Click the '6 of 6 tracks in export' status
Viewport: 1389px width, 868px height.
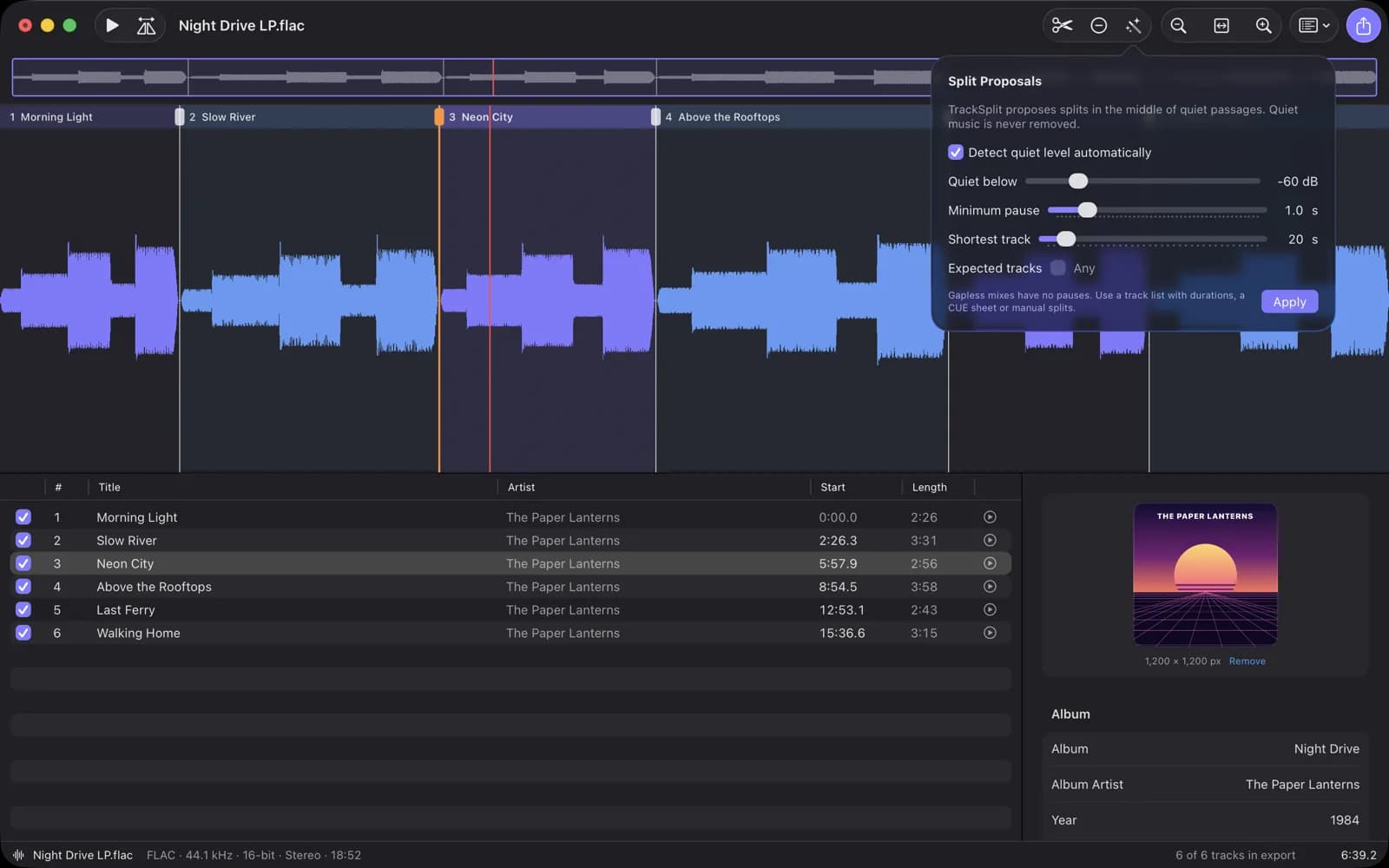click(x=1235, y=855)
